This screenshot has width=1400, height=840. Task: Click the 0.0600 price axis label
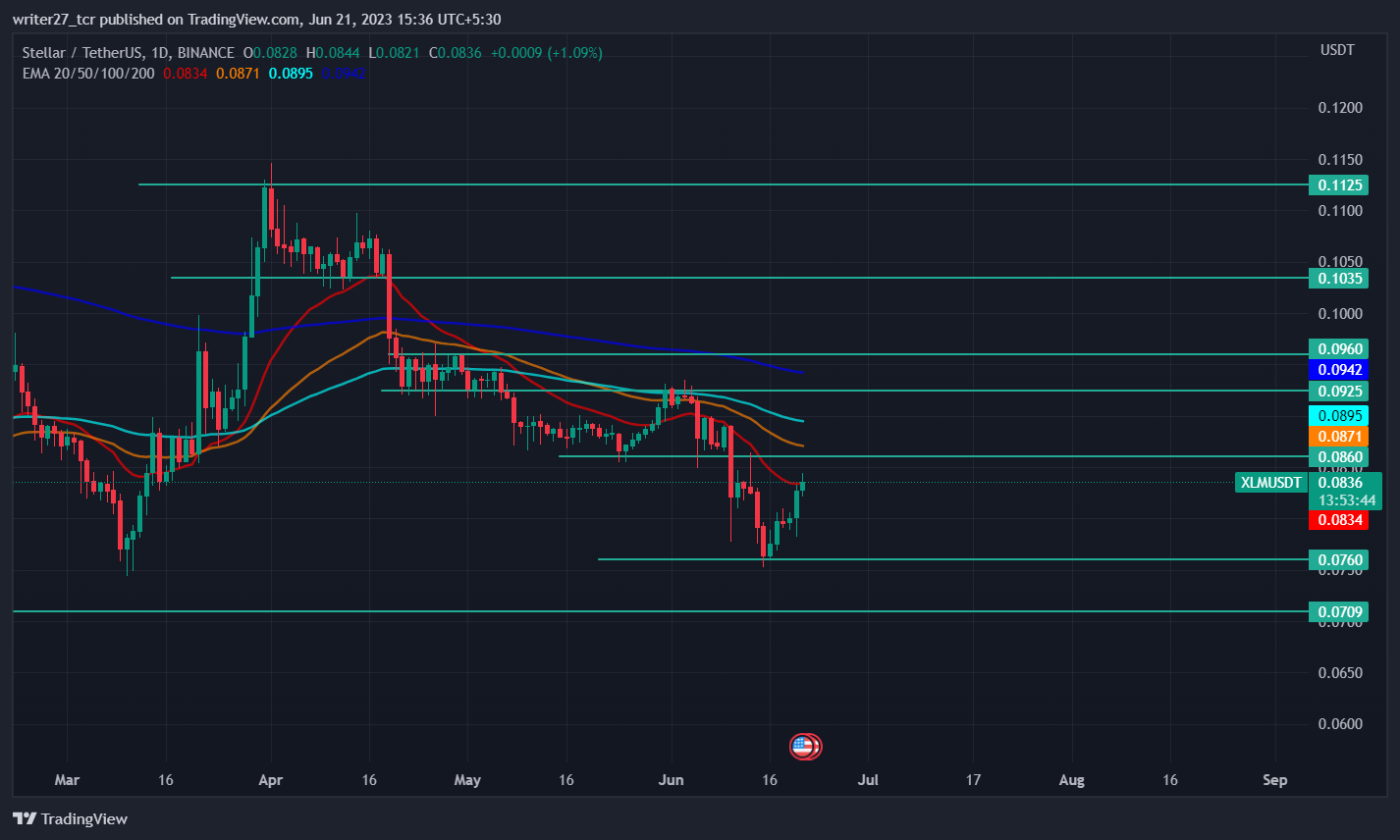coord(1340,724)
